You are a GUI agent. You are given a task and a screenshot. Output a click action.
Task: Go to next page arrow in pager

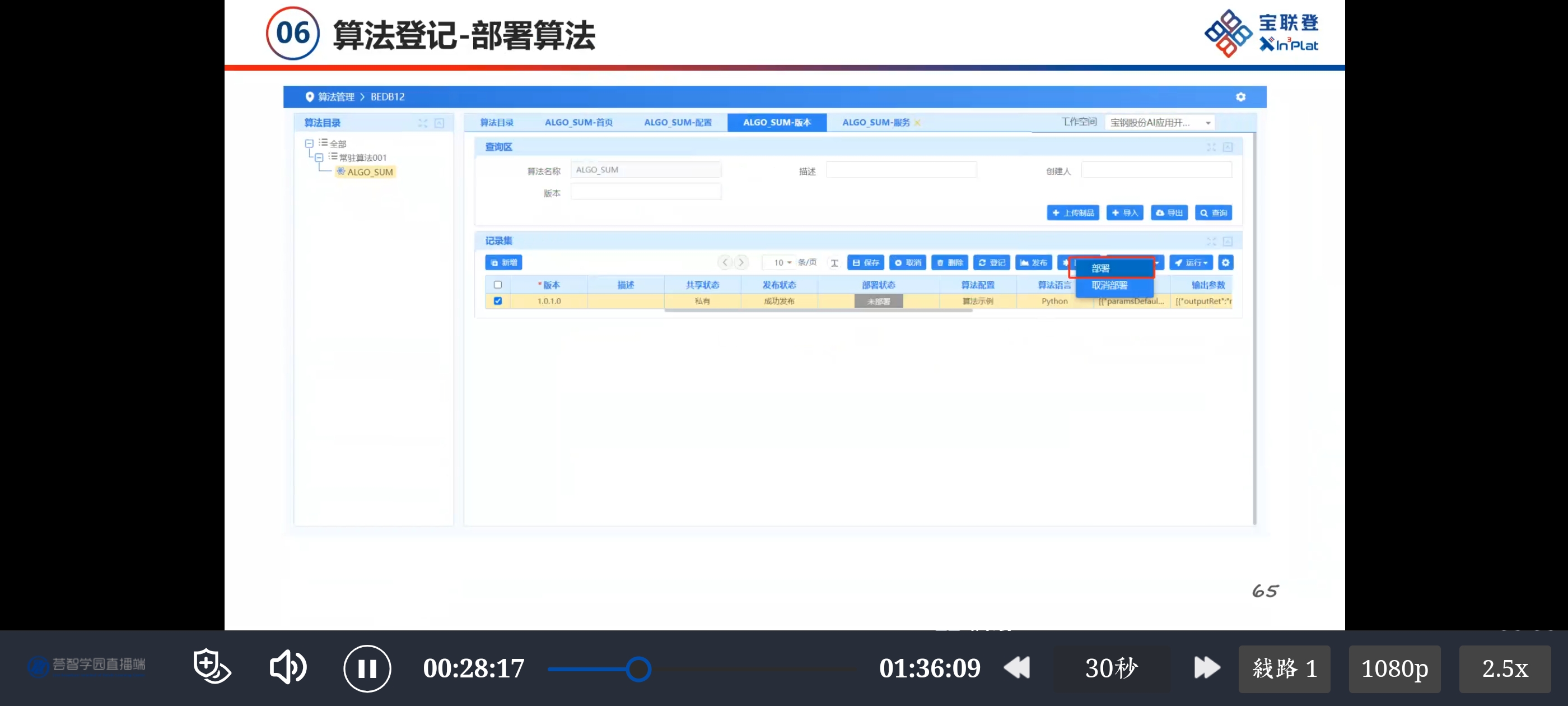pos(741,263)
